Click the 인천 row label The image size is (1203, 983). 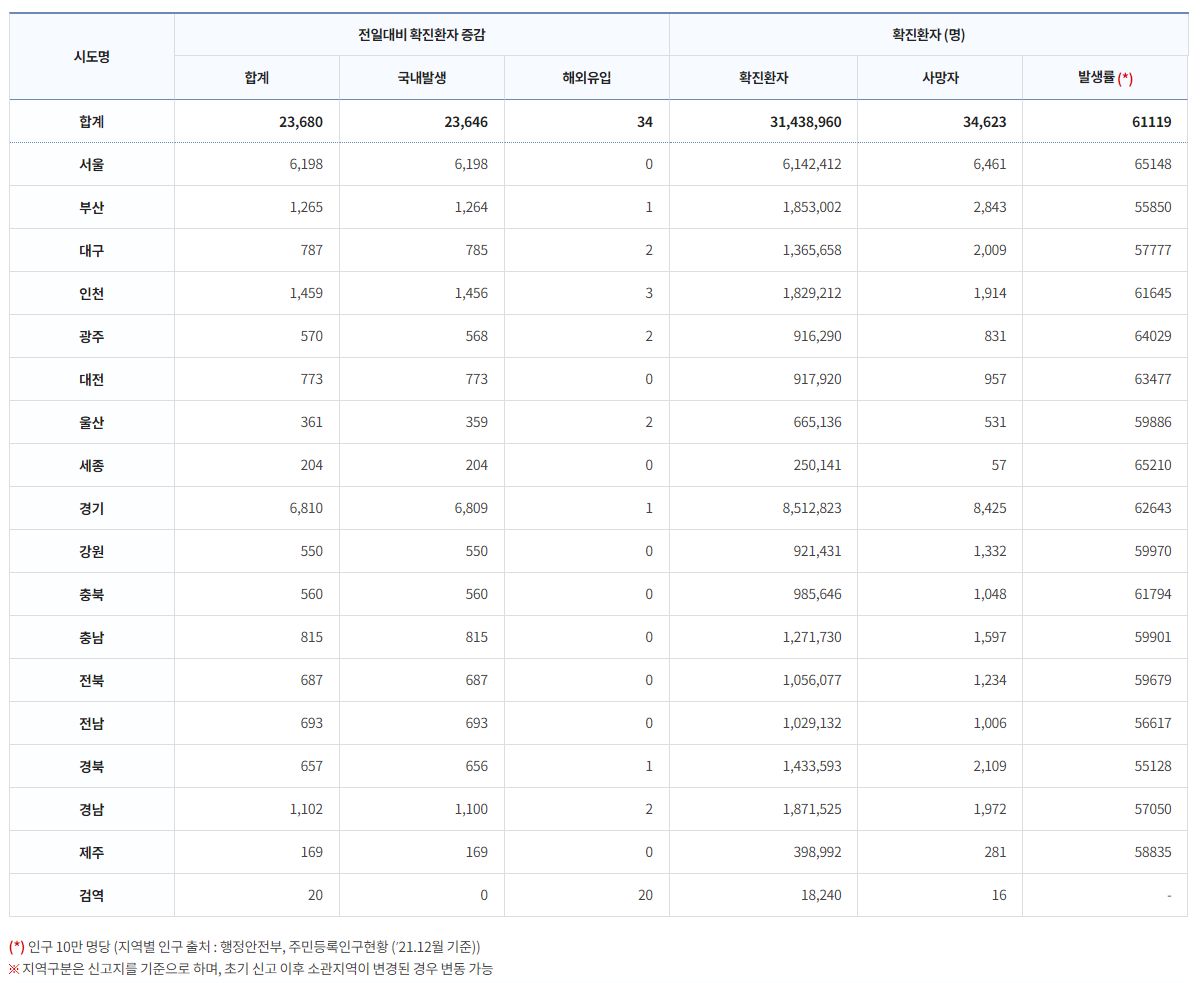click(x=92, y=293)
